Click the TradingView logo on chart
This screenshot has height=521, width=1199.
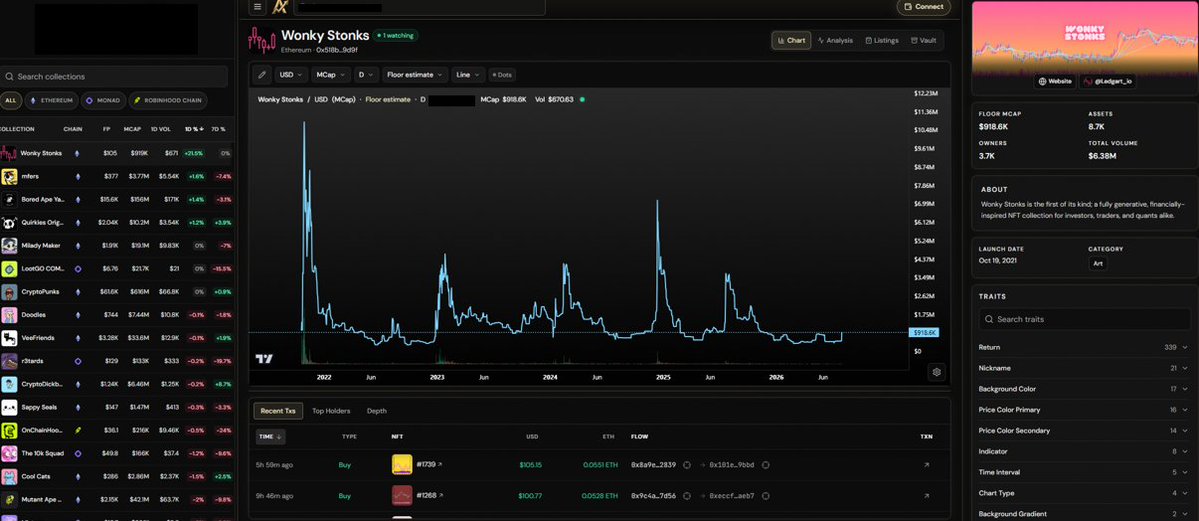(264, 359)
